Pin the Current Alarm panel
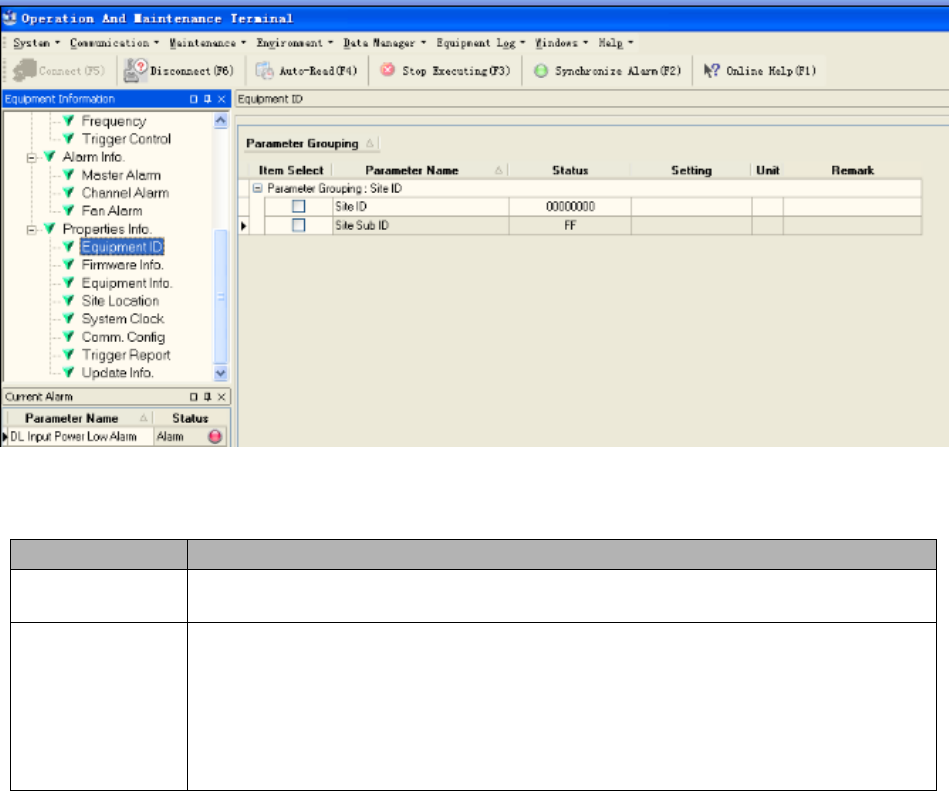 pyautogui.click(x=208, y=396)
